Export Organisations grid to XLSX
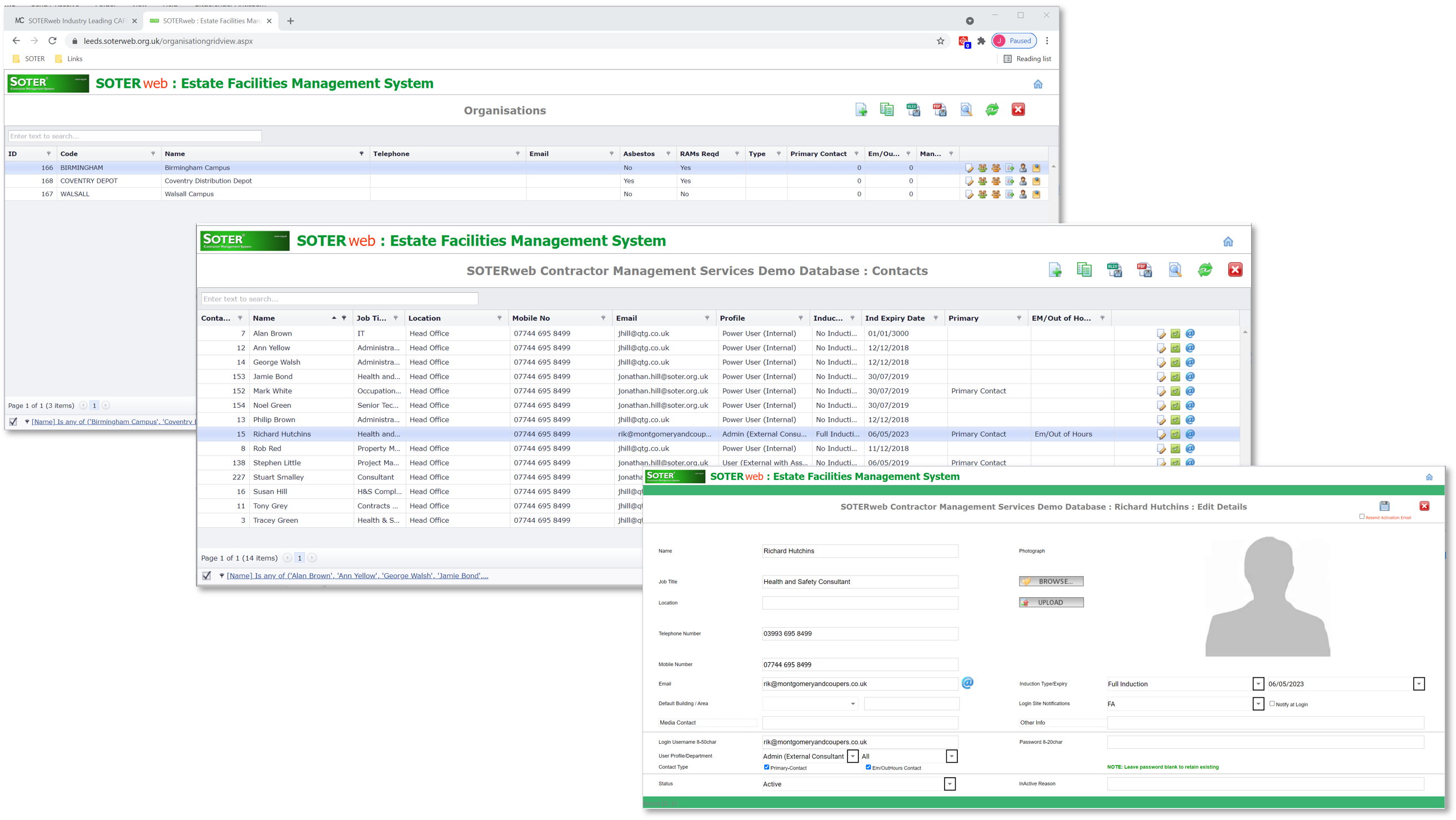 (x=913, y=109)
